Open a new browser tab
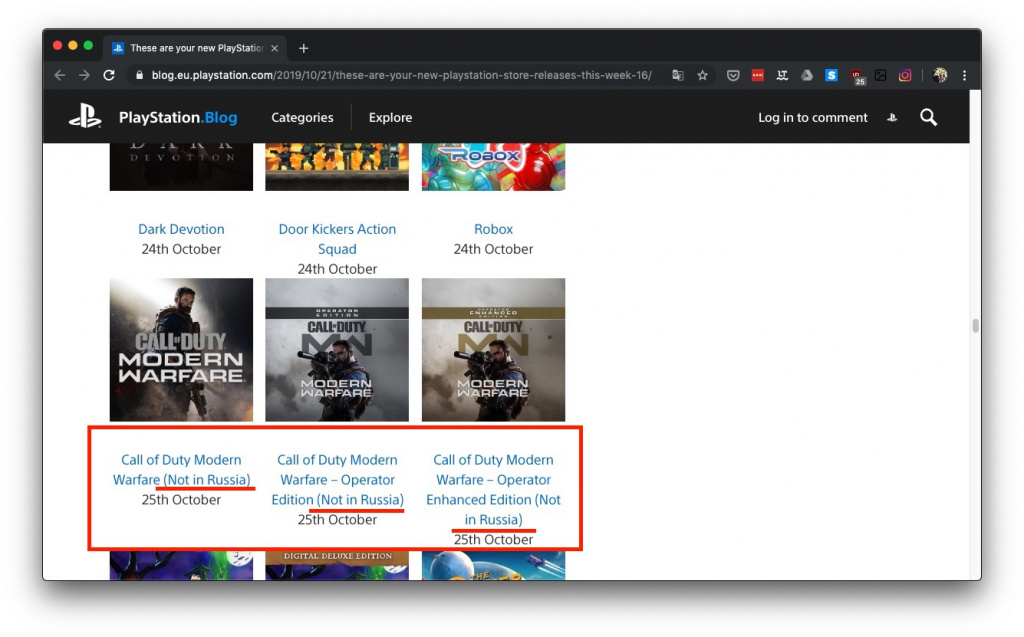This screenshot has height=637, width=1024. coord(304,48)
